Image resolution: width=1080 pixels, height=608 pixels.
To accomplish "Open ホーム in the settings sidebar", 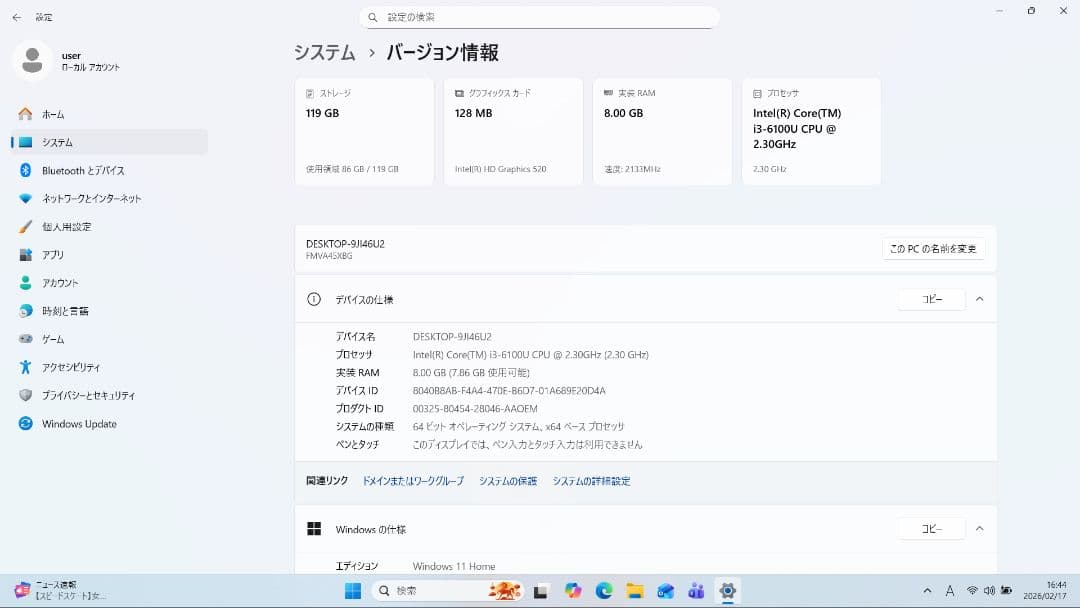I will point(52,114).
